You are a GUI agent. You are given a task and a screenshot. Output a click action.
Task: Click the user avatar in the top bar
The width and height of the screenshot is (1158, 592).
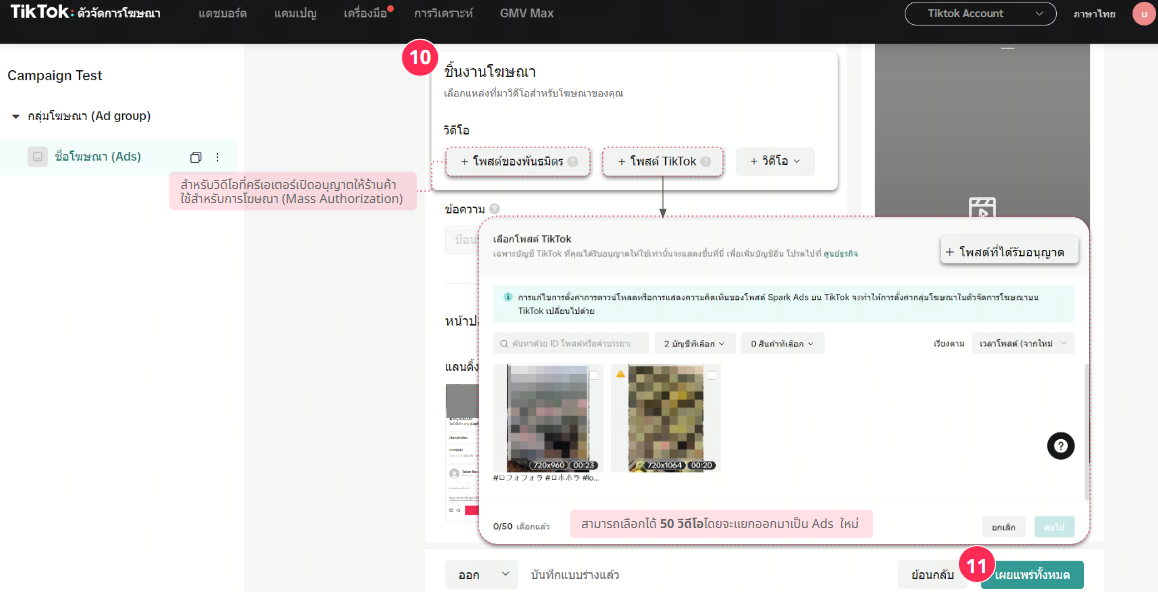click(x=1142, y=14)
